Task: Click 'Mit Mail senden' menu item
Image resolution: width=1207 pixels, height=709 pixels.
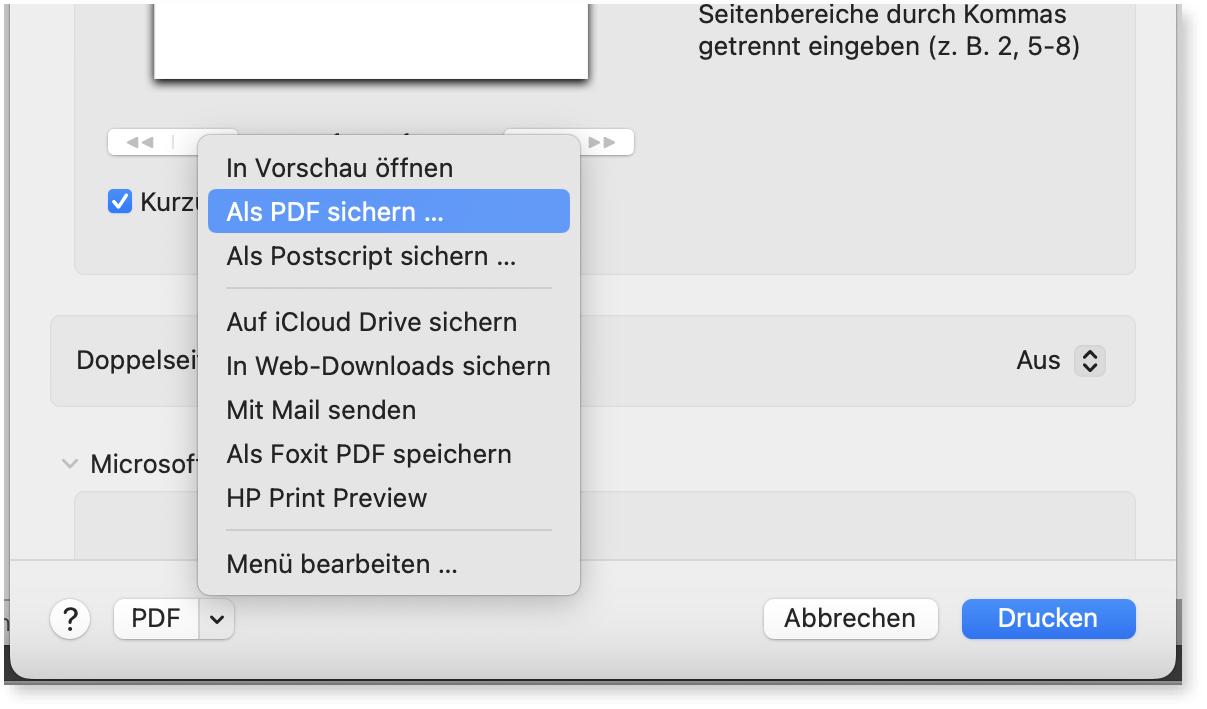Action: (321, 410)
